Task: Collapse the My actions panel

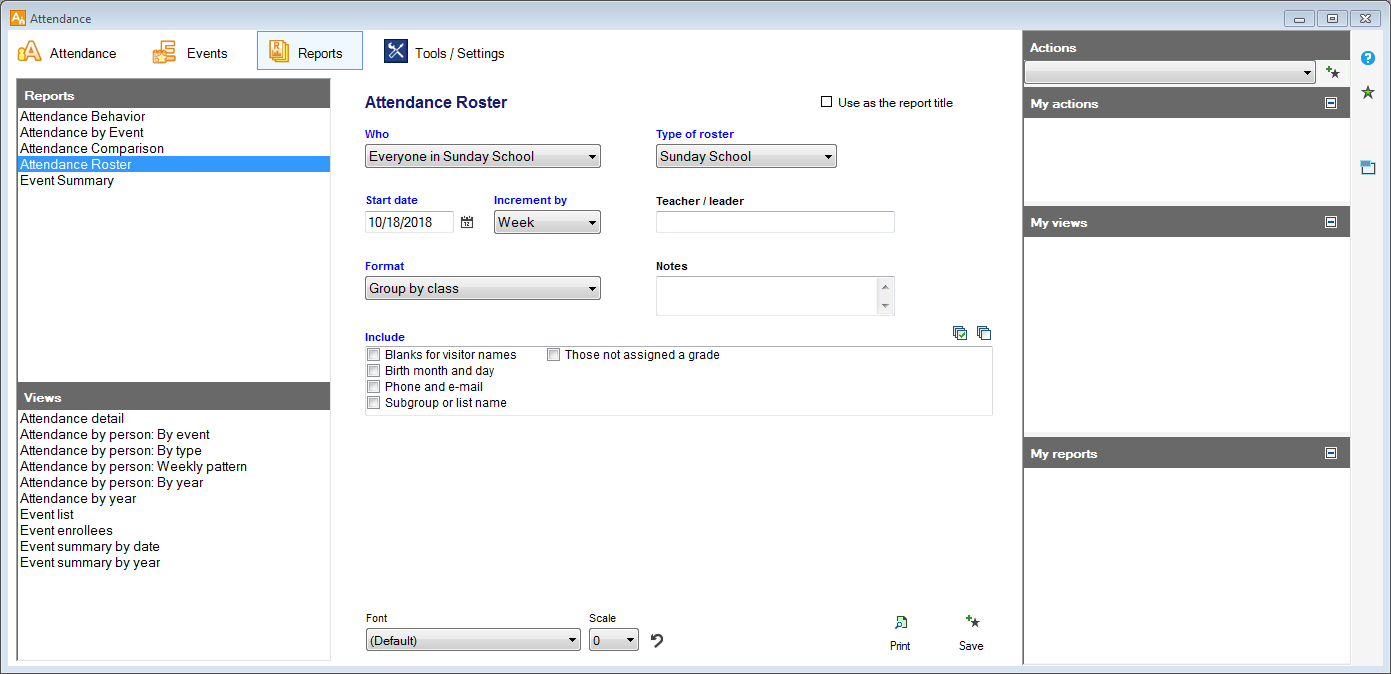Action: 1331,103
